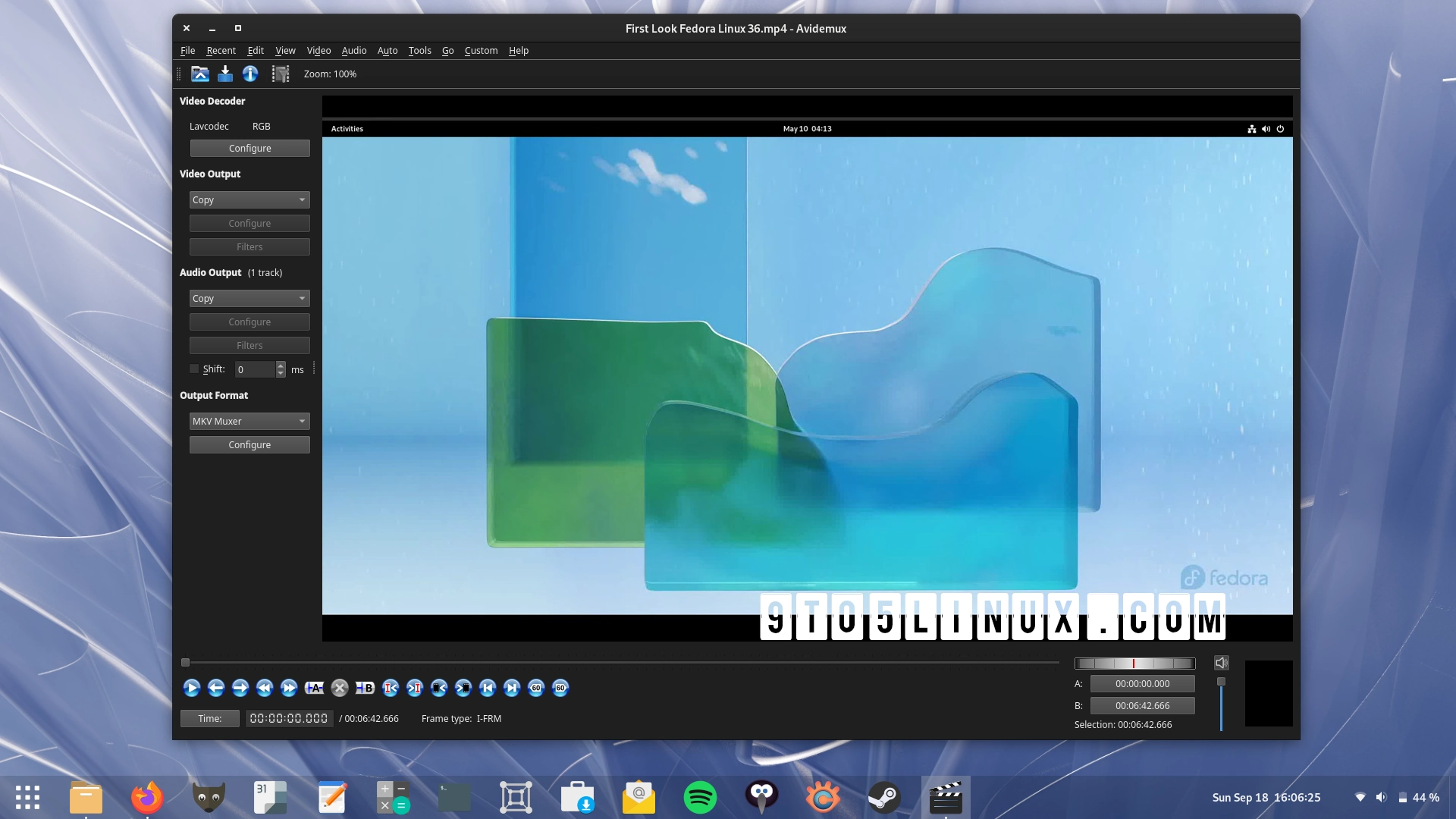
Task: Open the Recent menu to see recent files
Action: [221, 51]
